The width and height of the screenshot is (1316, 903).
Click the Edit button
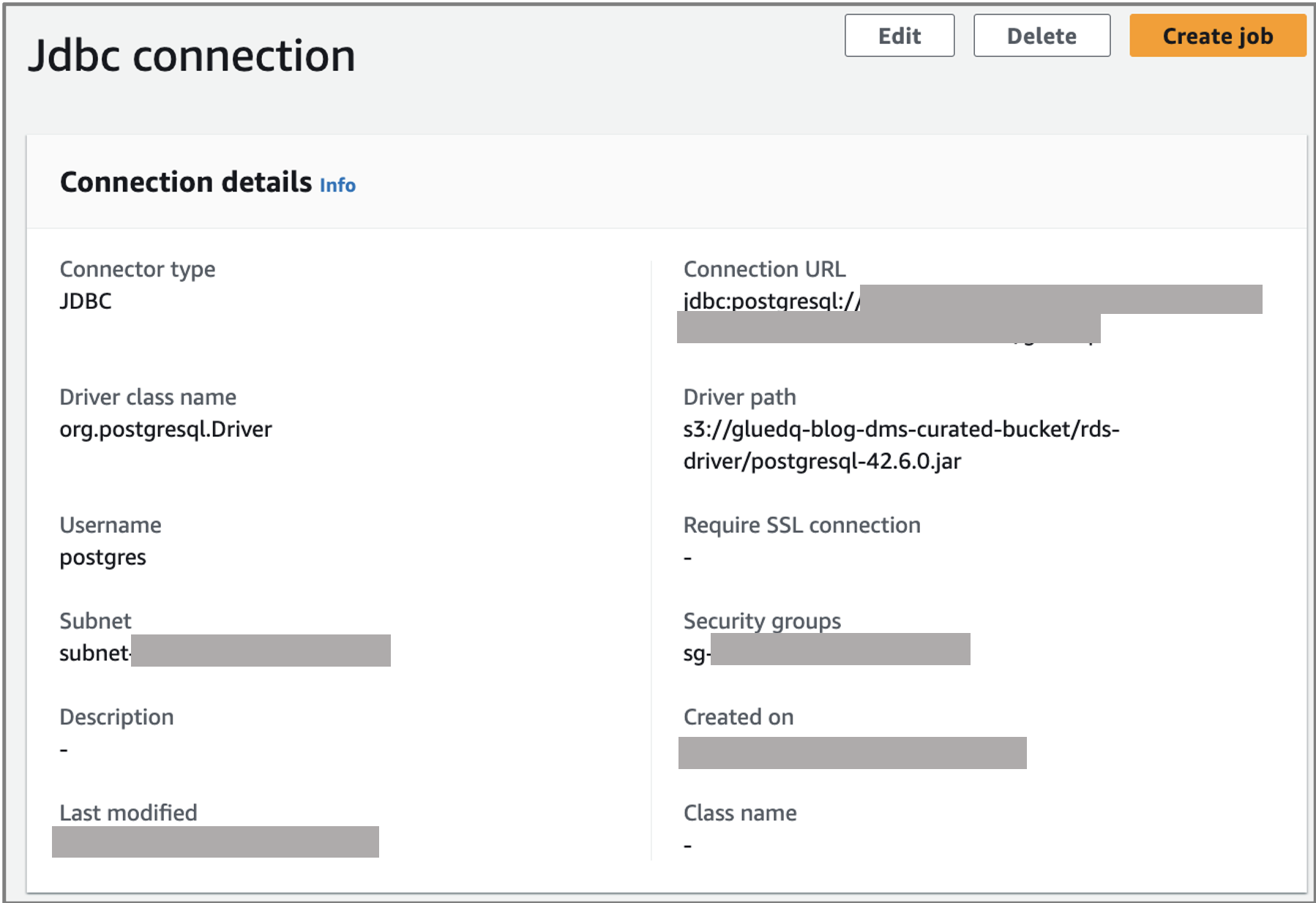pos(899,36)
